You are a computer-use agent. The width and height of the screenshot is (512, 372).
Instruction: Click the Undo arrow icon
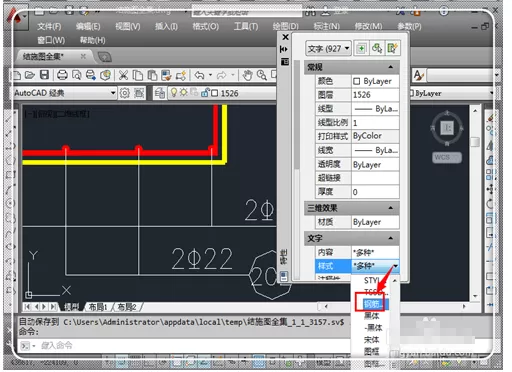pos(199,75)
